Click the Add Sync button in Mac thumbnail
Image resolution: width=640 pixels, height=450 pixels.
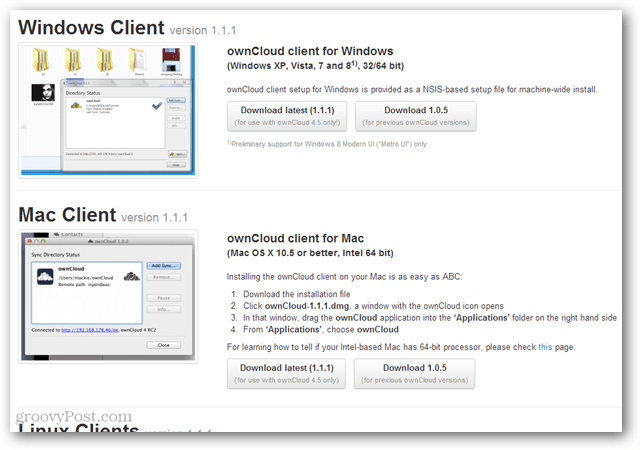(x=163, y=266)
